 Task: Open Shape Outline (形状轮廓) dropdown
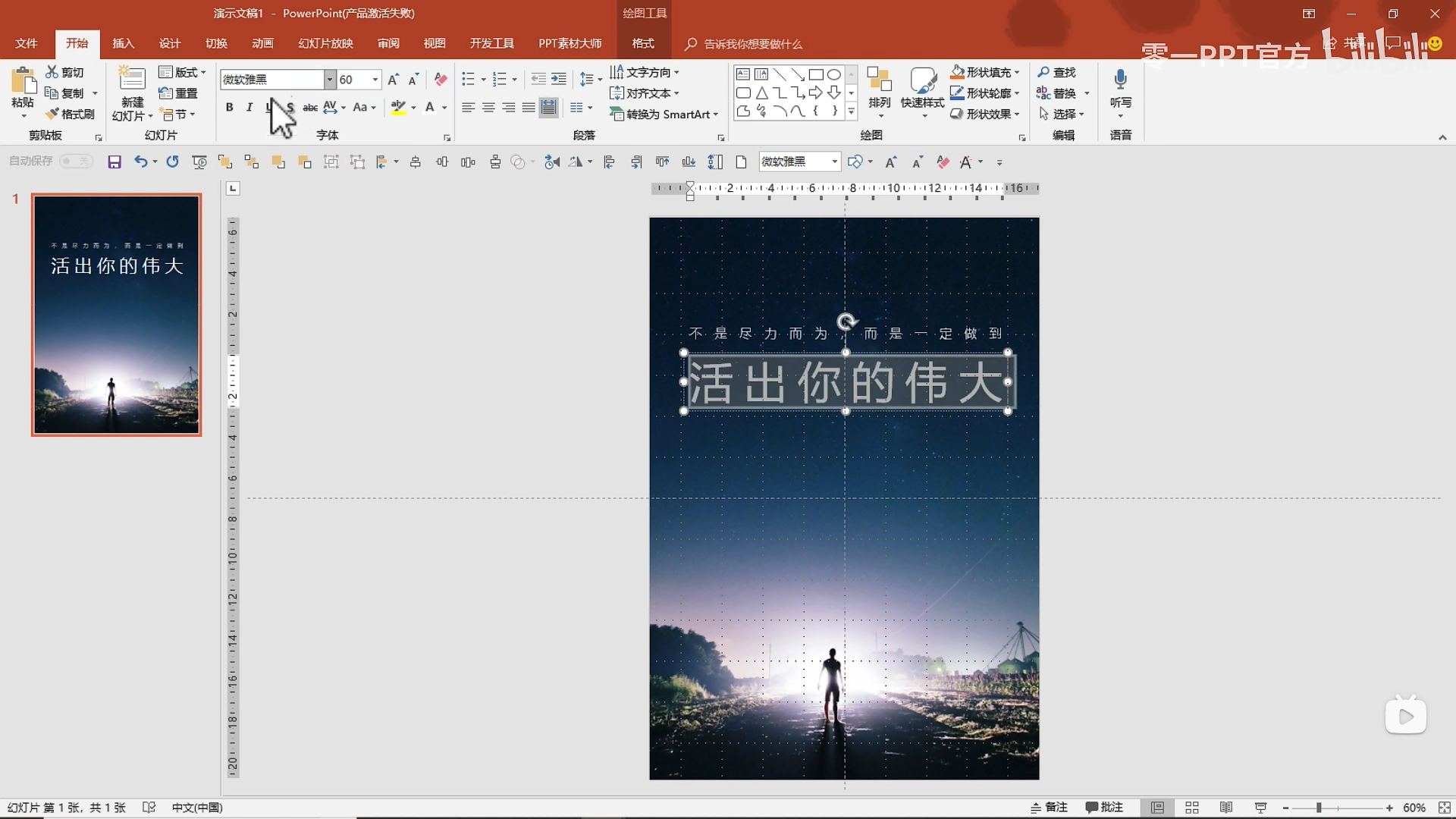984,93
